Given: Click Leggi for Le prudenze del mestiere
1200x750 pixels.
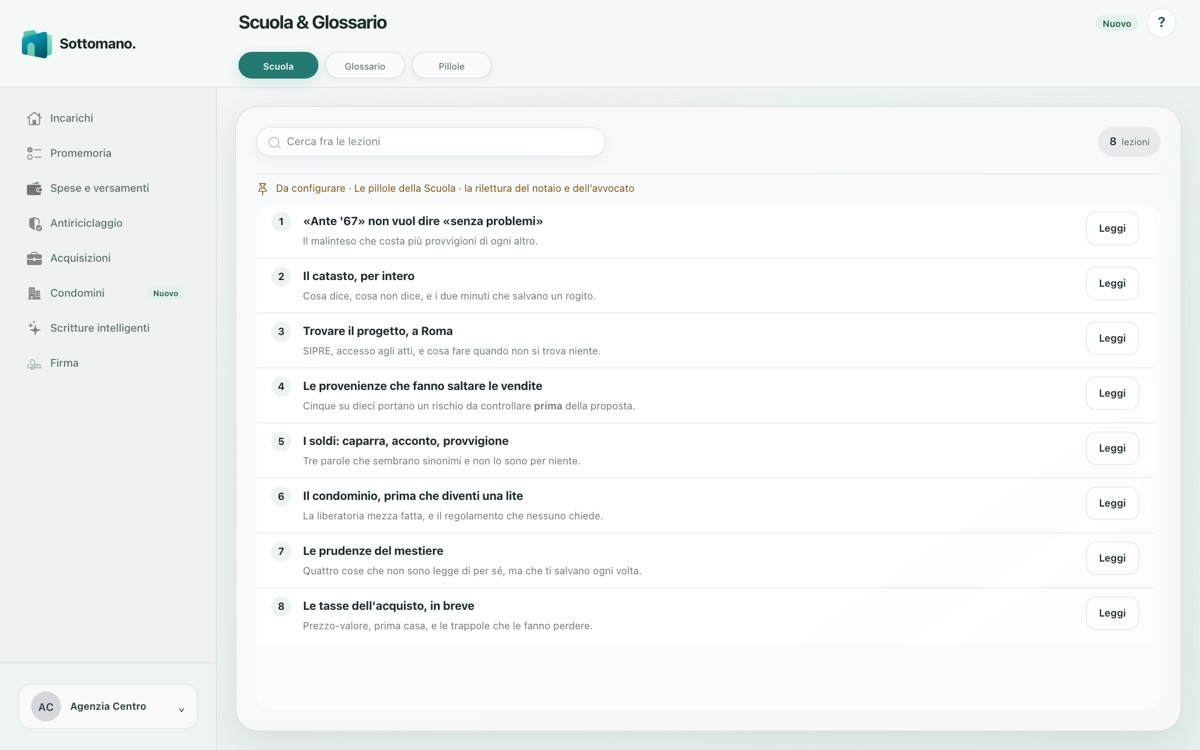Looking at the screenshot, I should click(x=1112, y=558).
